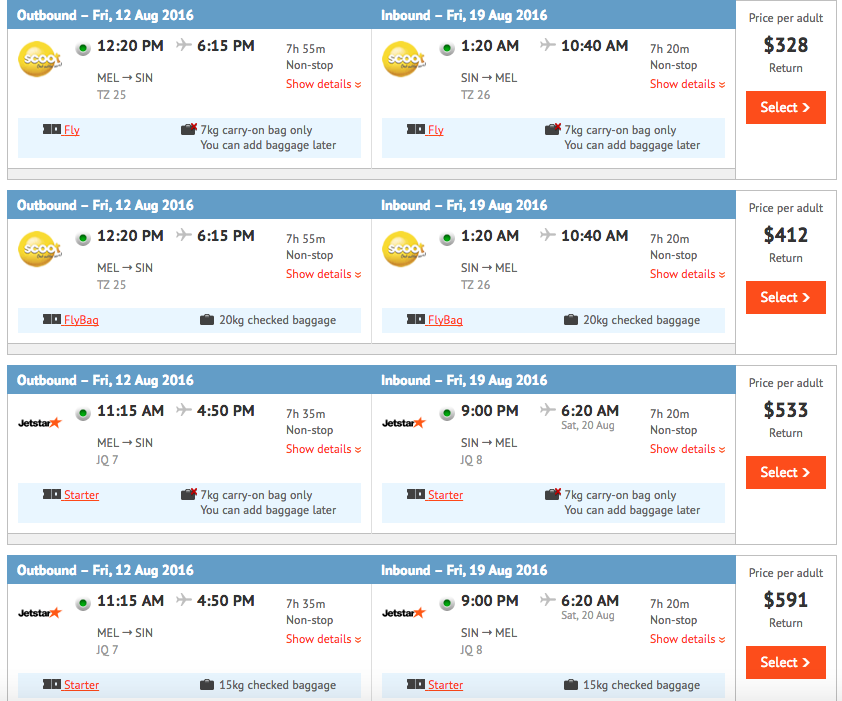The width and height of the screenshot is (842, 701).
Task: Select green radio for 1:20 AM inbound at $412
Action: click(x=447, y=239)
